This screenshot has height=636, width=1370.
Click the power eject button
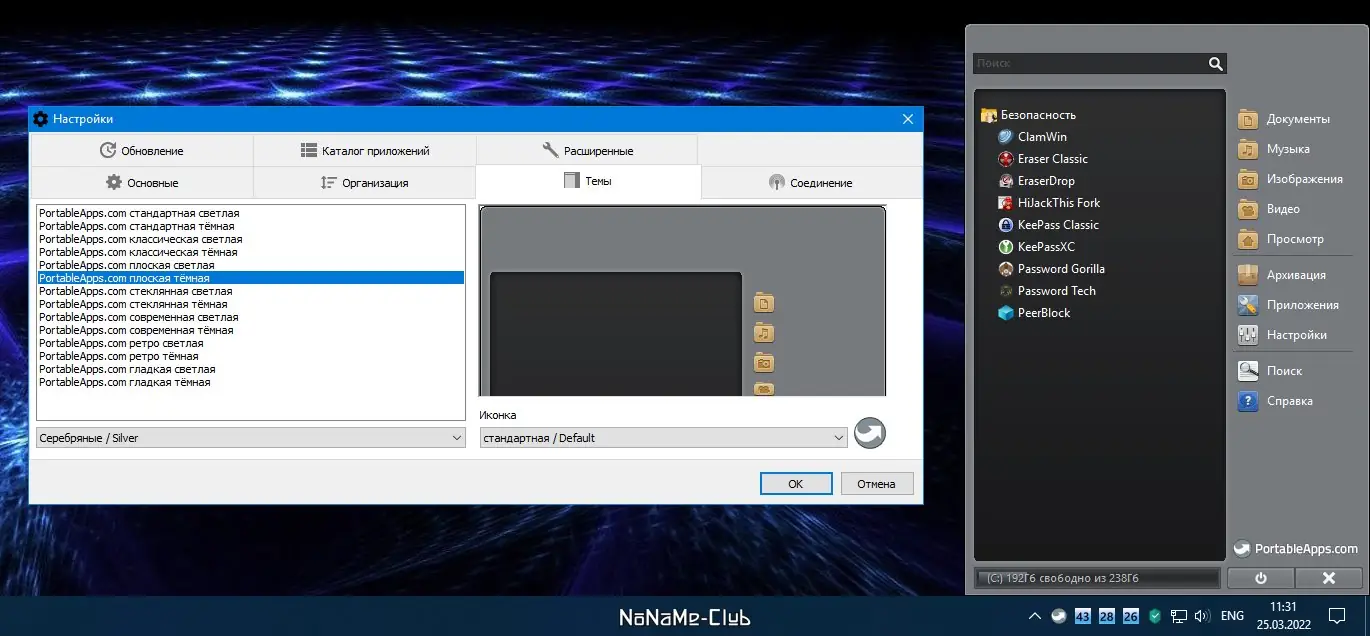(1261, 578)
